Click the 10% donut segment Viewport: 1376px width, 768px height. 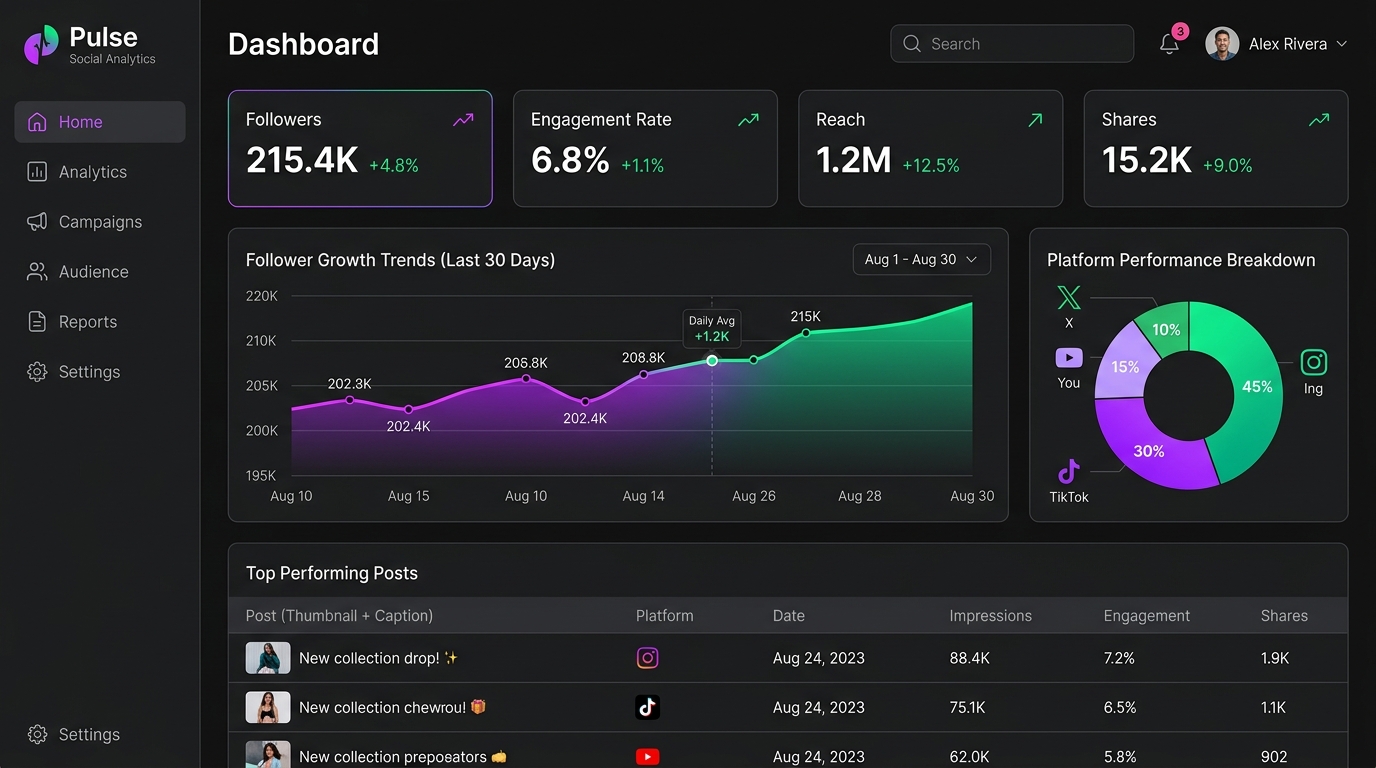[x=1166, y=330]
